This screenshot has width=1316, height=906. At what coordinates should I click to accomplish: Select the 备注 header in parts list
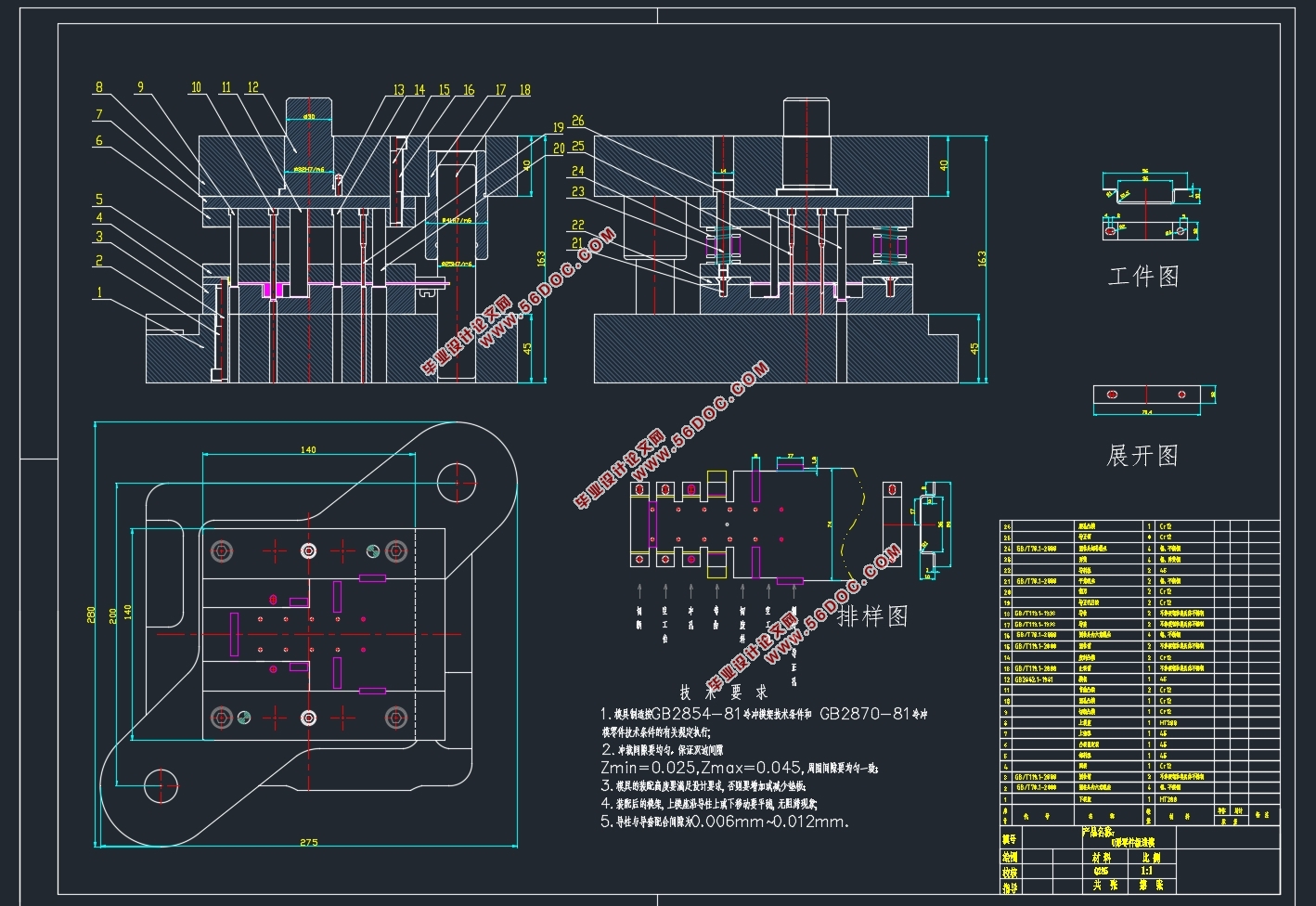click(1261, 814)
